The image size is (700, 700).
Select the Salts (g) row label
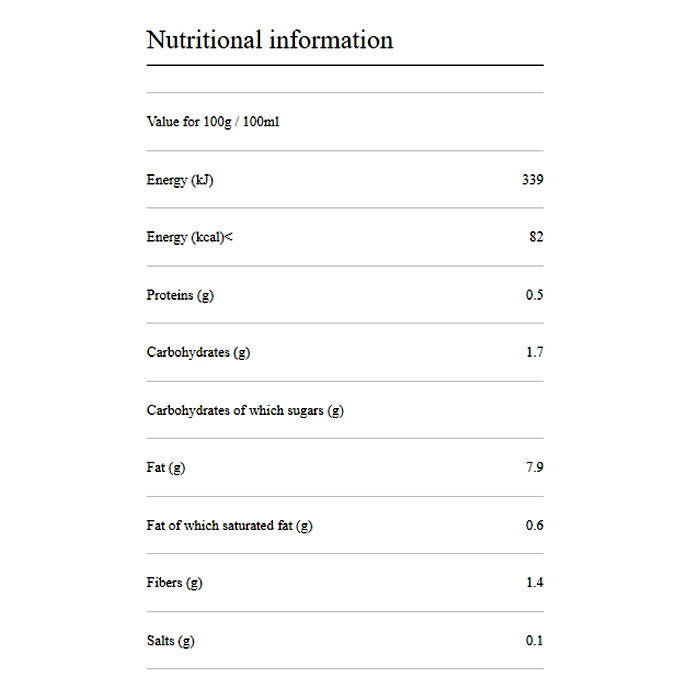coord(170,640)
